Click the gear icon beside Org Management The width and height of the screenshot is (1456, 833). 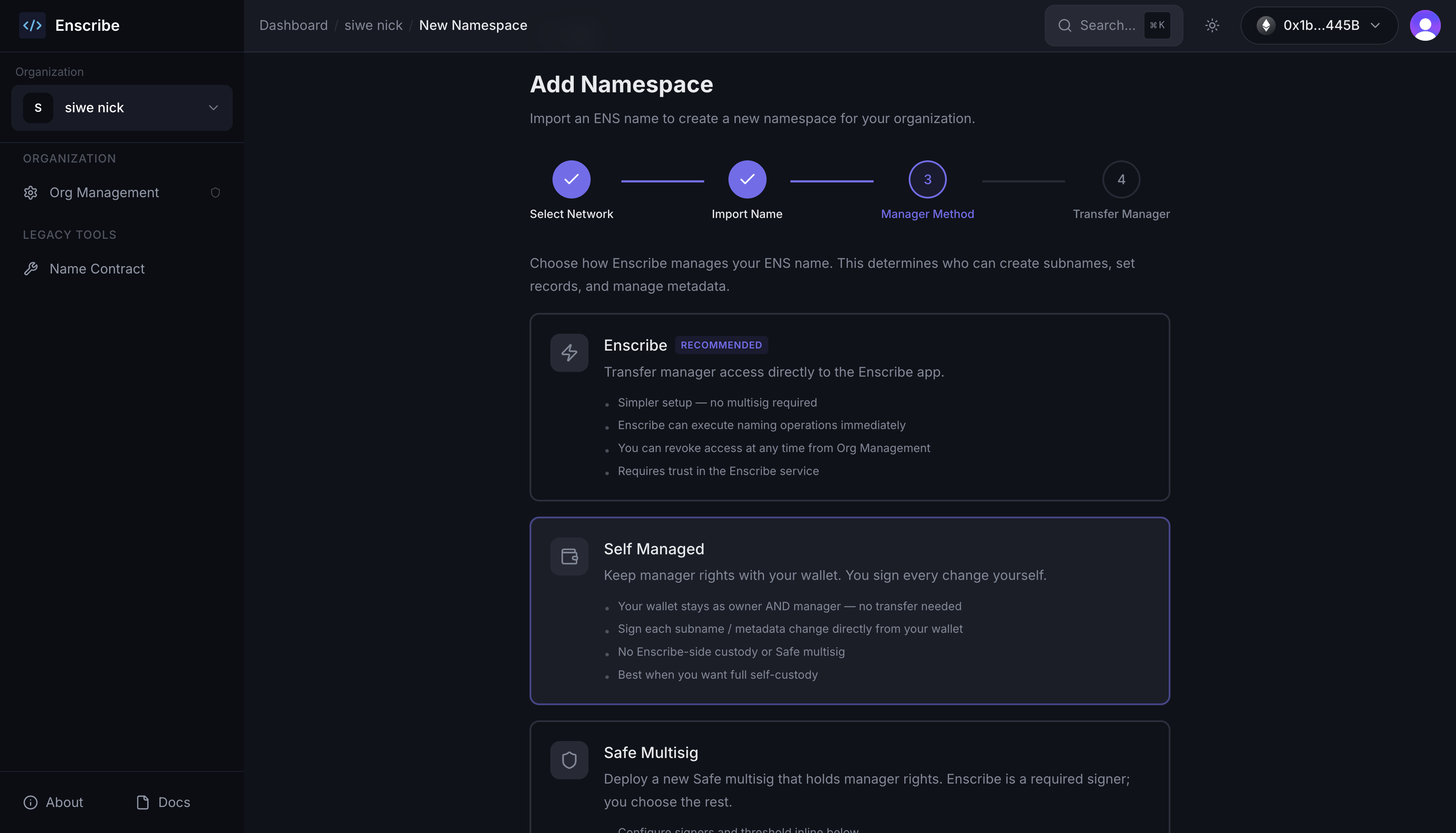31,193
